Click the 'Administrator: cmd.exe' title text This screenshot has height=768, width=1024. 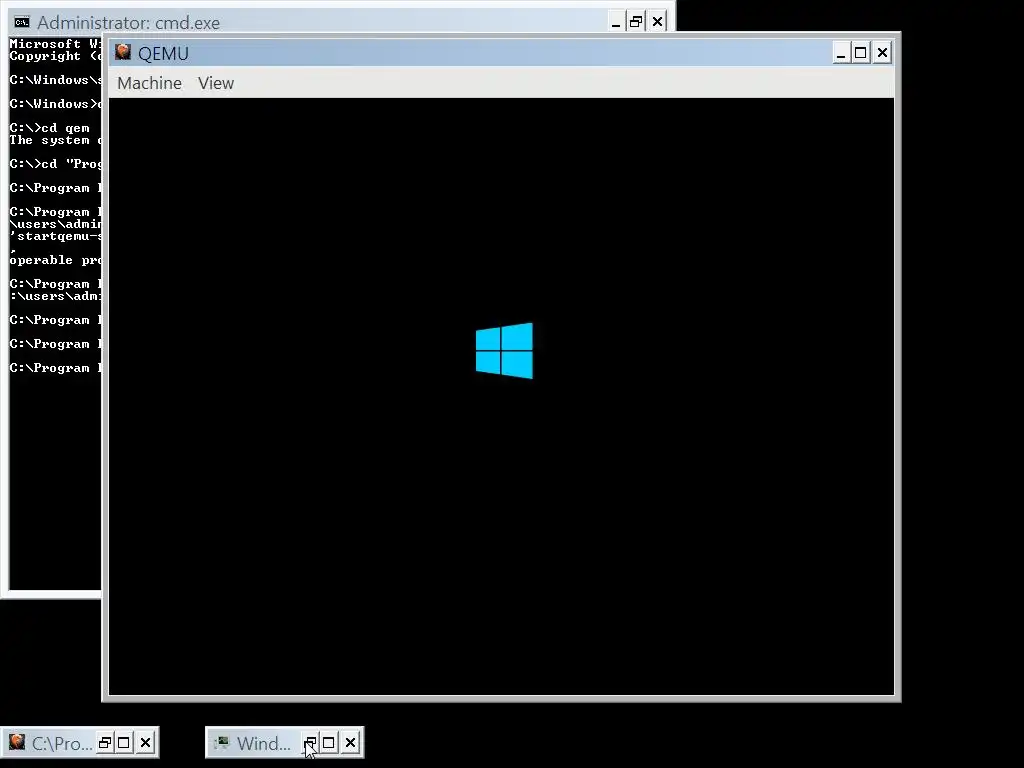pyautogui.click(x=129, y=23)
